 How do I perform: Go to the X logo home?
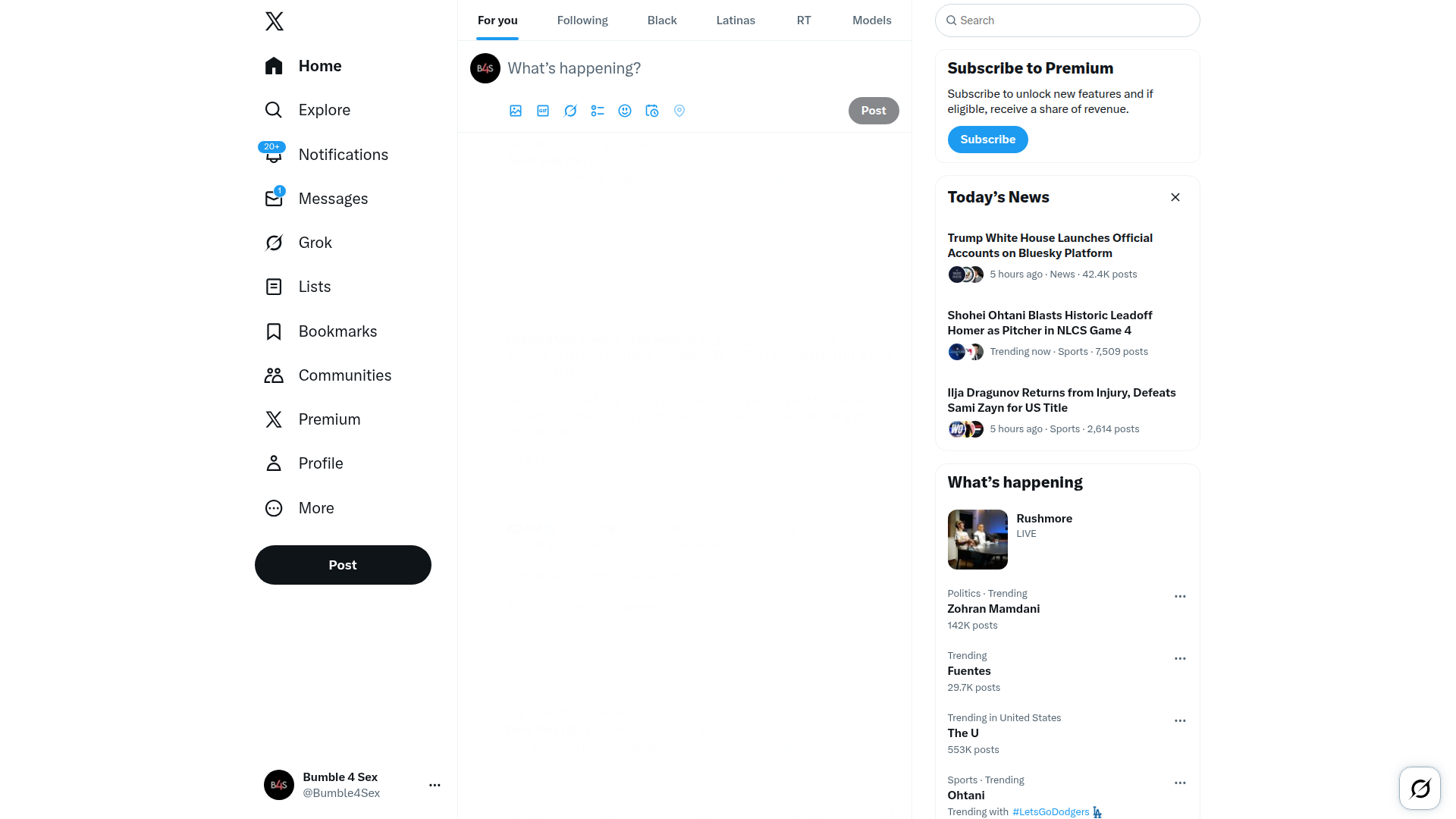coord(275,21)
